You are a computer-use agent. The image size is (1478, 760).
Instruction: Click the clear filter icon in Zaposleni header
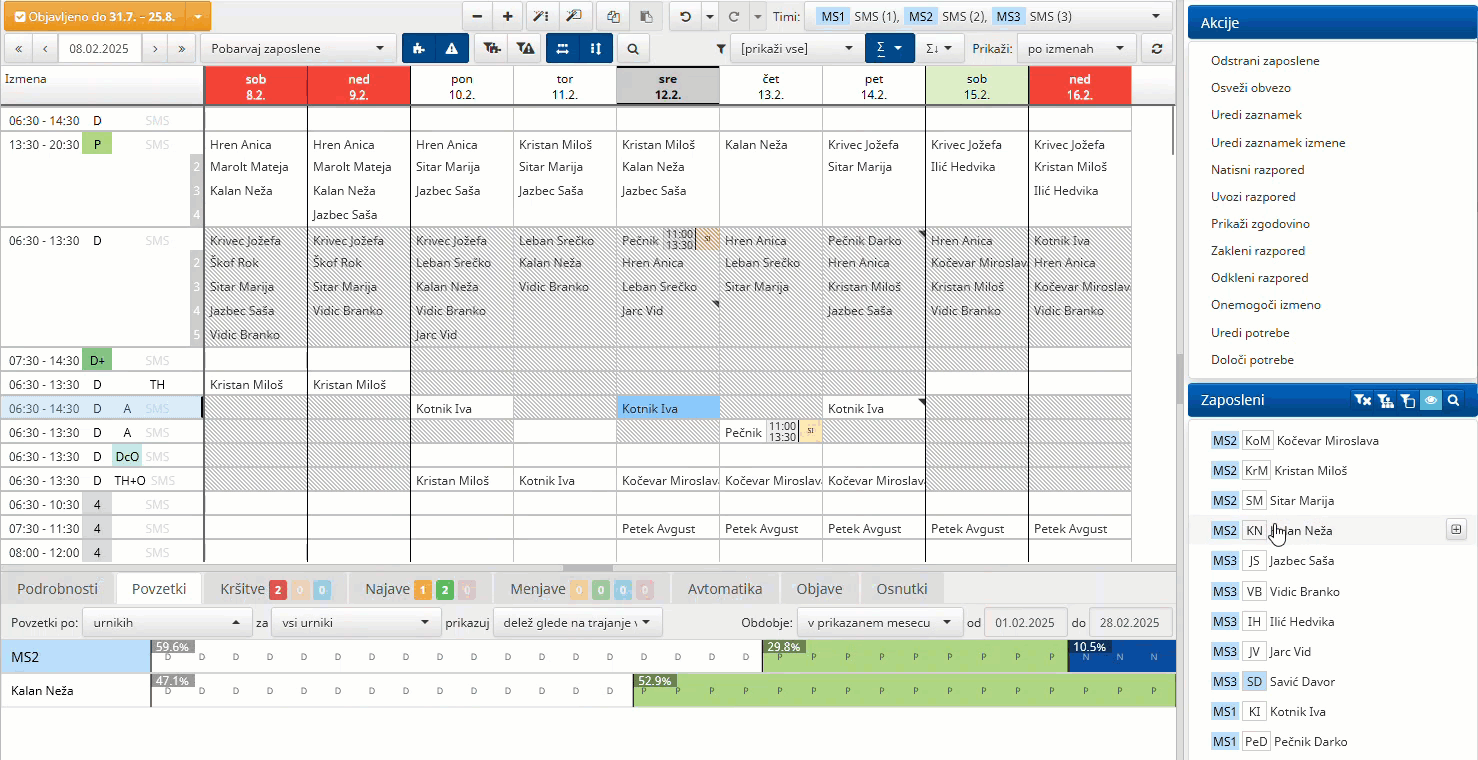click(1361, 400)
